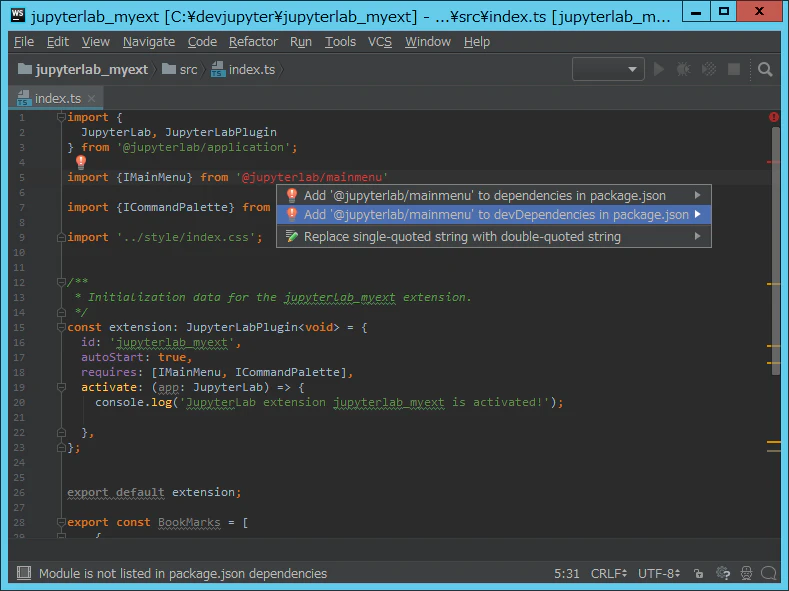The image size is (789, 591).
Task: Collapse BookMarks array fold on line 28
Action: point(61,522)
